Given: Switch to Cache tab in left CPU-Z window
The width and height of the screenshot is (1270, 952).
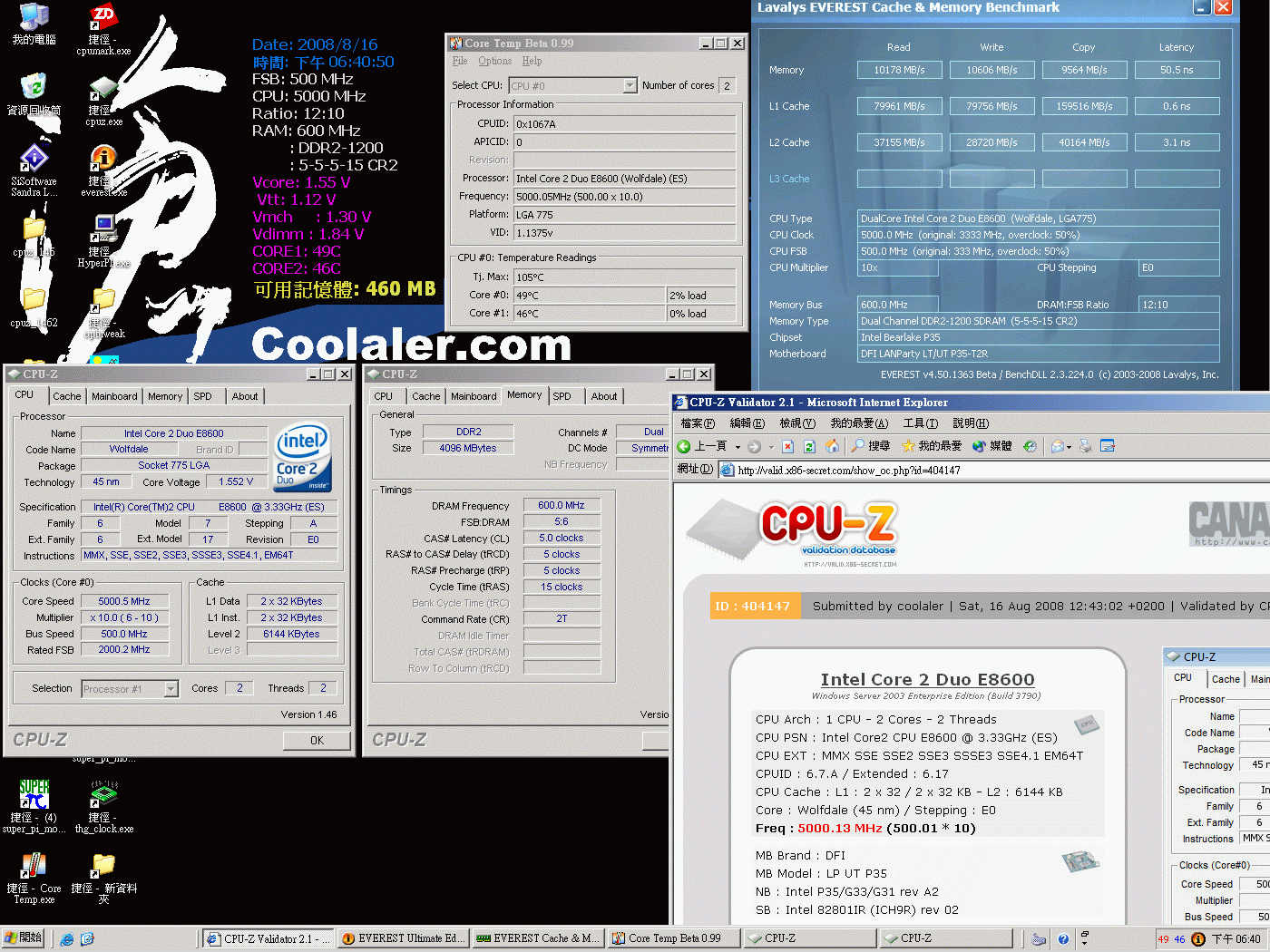Looking at the screenshot, I should 66,396.
